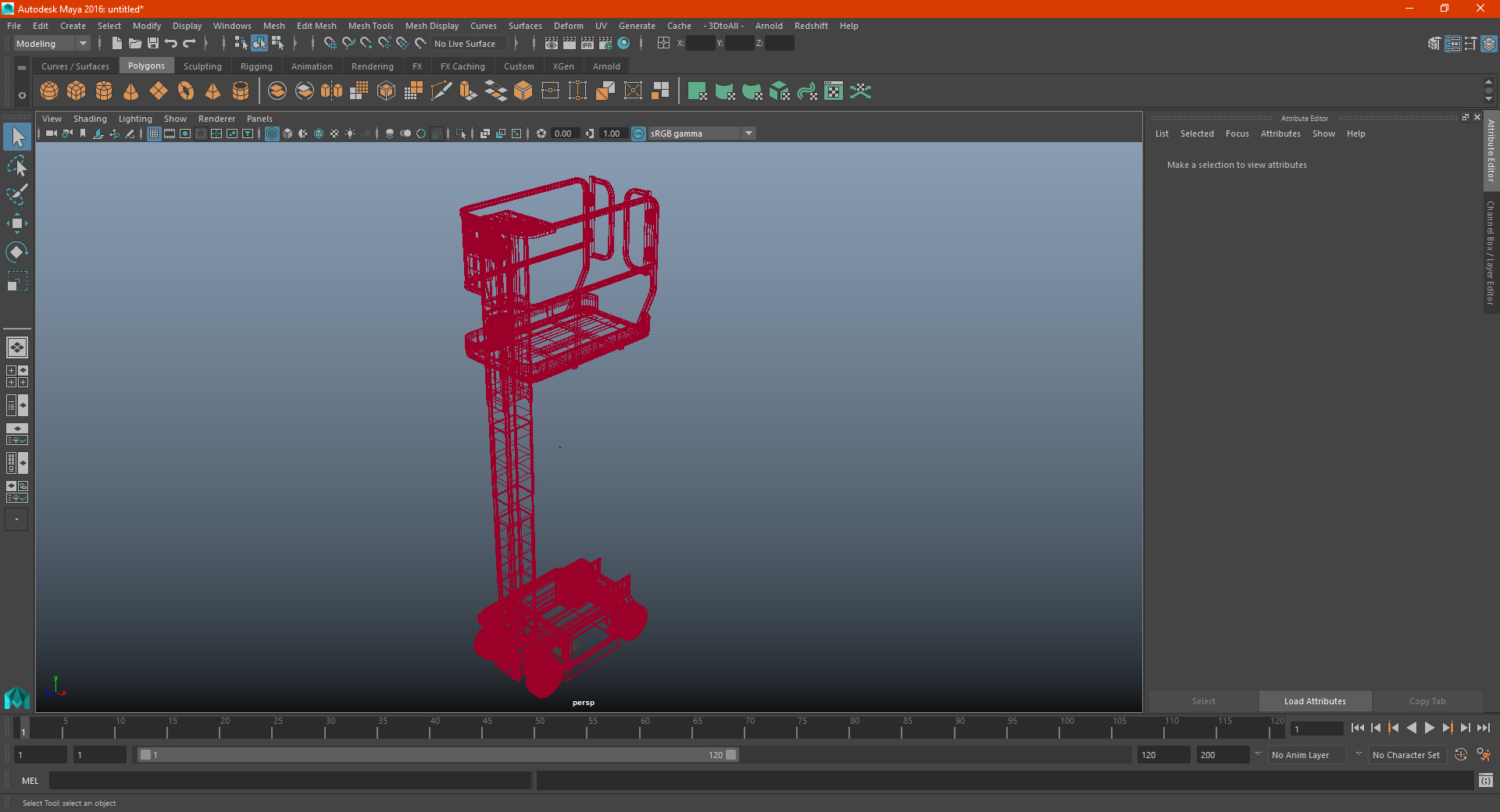The width and height of the screenshot is (1500, 812).
Task: Click the No Live Surface field
Action: 470,44
